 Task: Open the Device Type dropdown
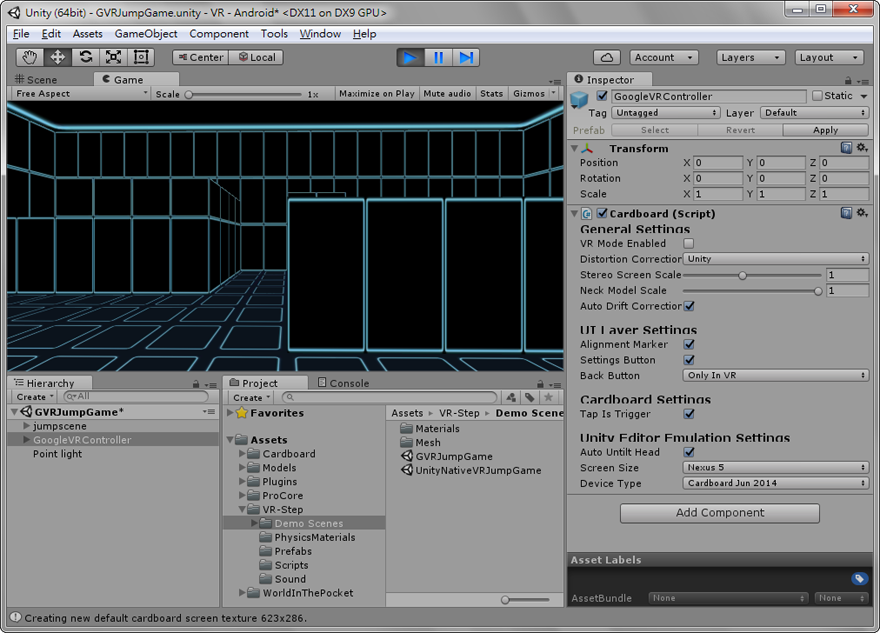[x=776, y=483]
